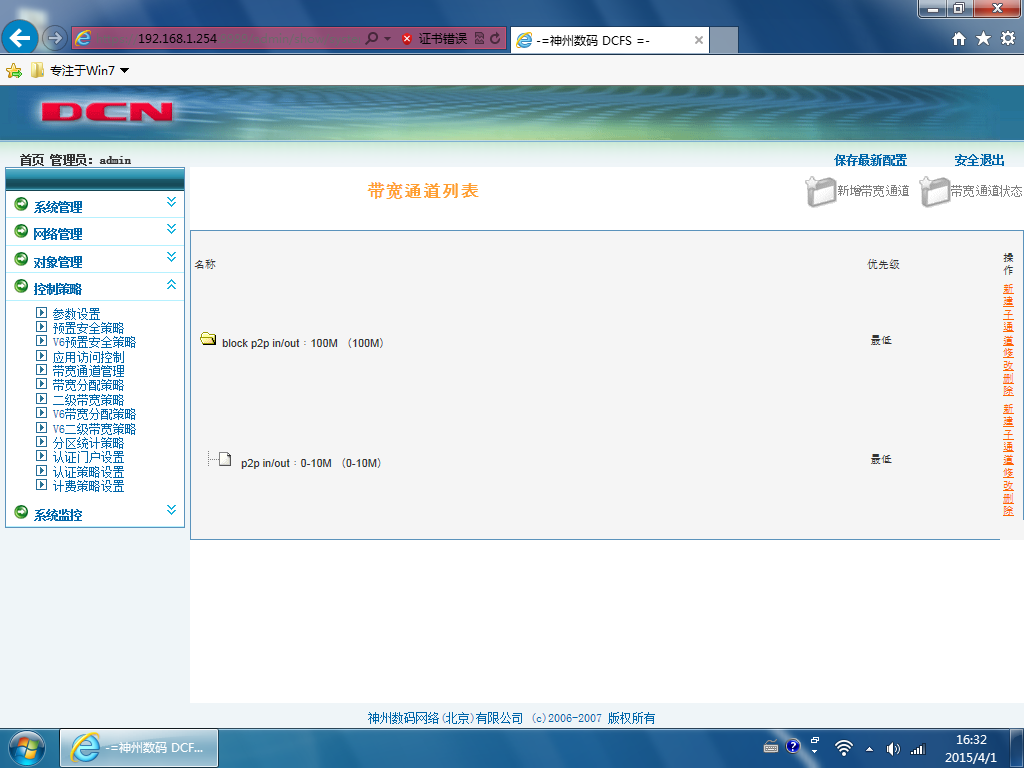Open the Windows Start button
Image resolution: width=1024 pixels, height=768 pixels.
click(x=27, y=748)
